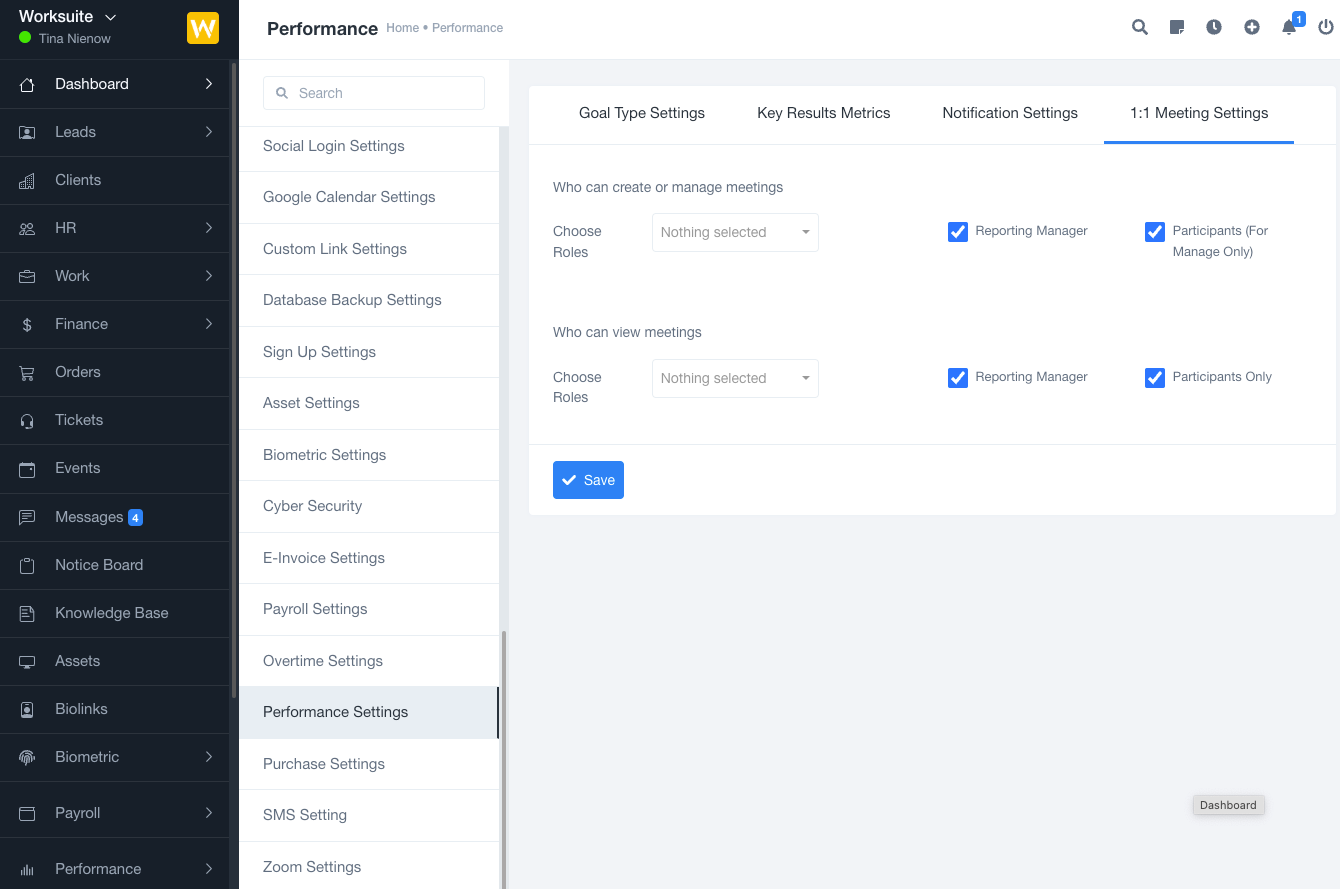Click the power logout icon
Viewport: 1340px width, 889px height.
(1325, 27)
